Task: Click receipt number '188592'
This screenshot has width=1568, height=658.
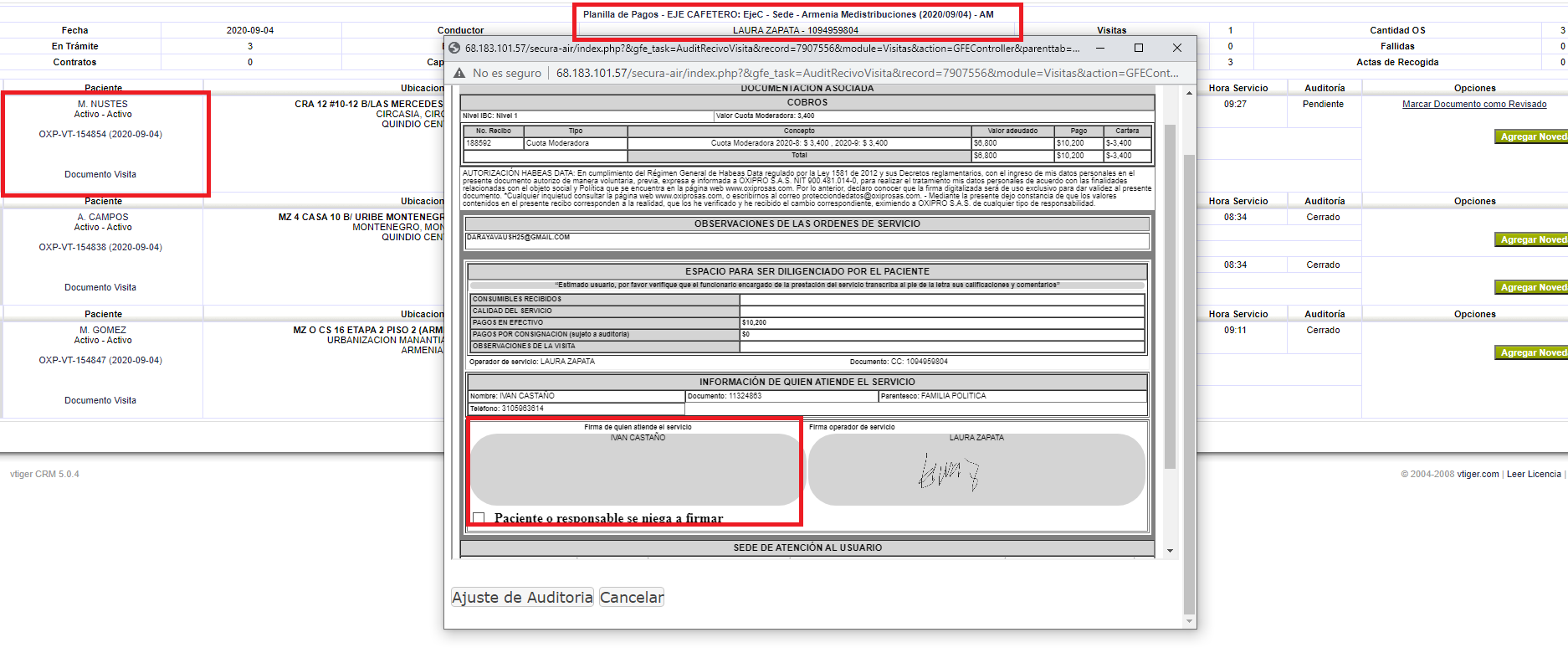Action: 479,143
